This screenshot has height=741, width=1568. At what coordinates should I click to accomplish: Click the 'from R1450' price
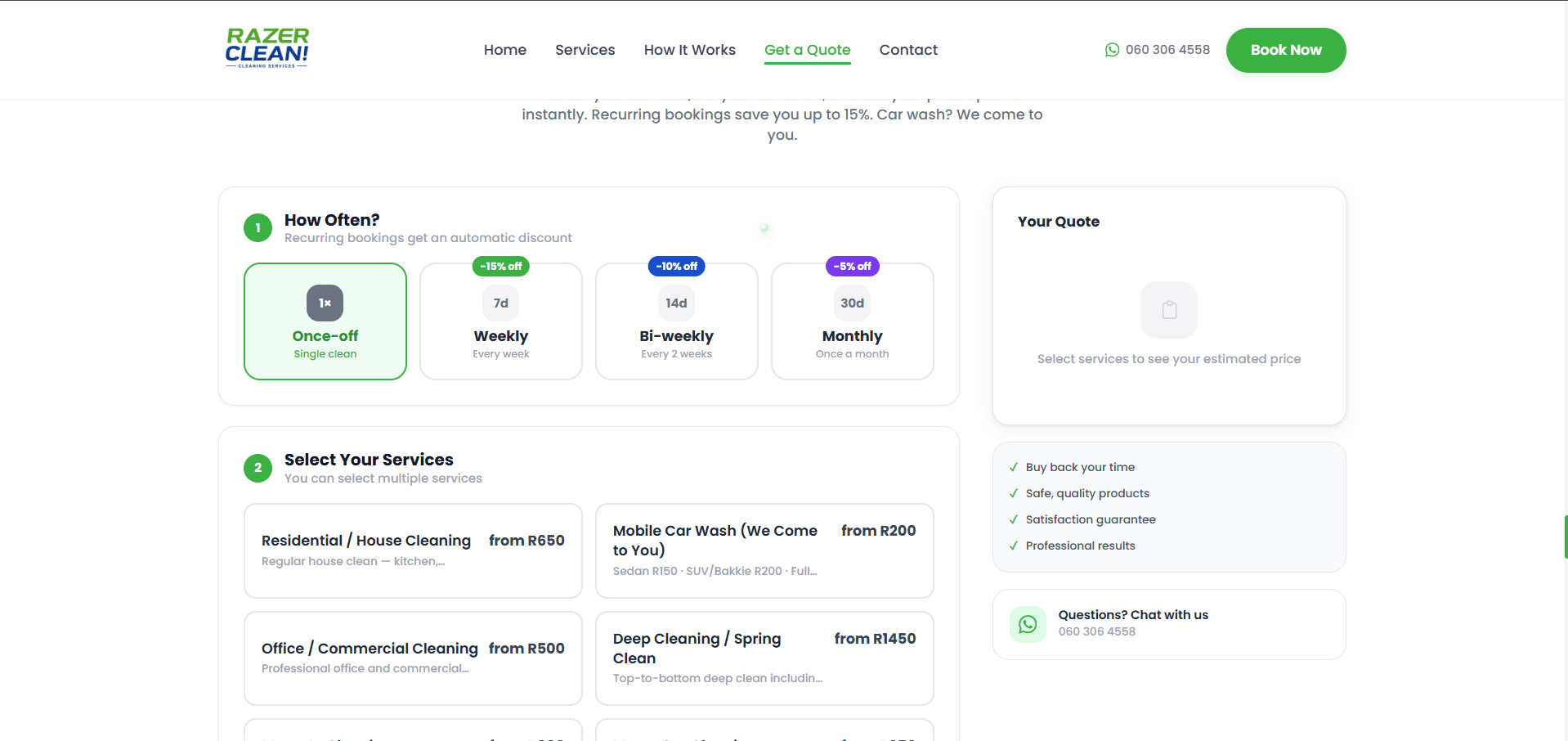click(x=875, y=639)
